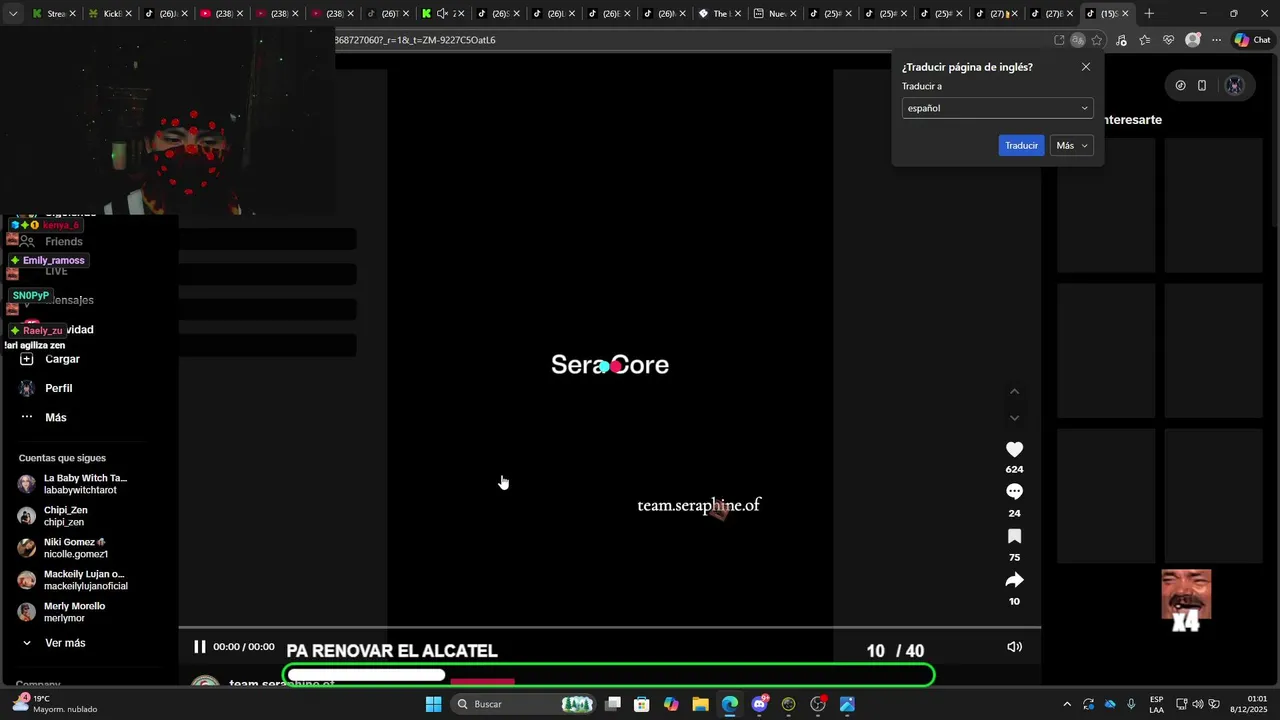Like the video with the heart icon
The image size is (1280, 720).
1014,450
